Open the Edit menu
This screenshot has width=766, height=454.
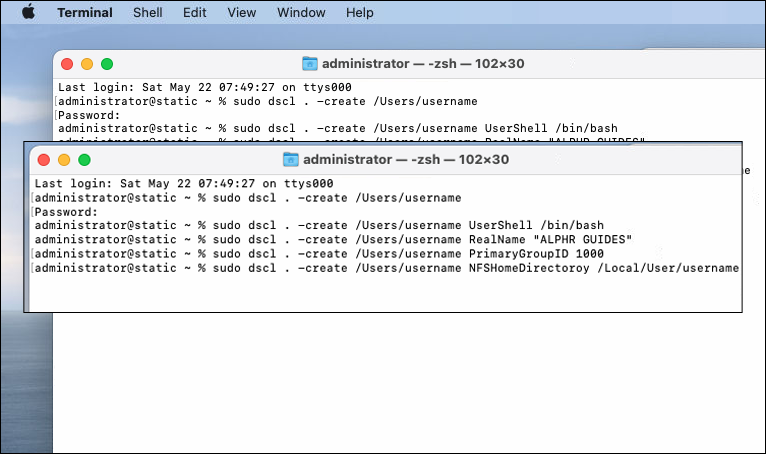click(194, 12)
